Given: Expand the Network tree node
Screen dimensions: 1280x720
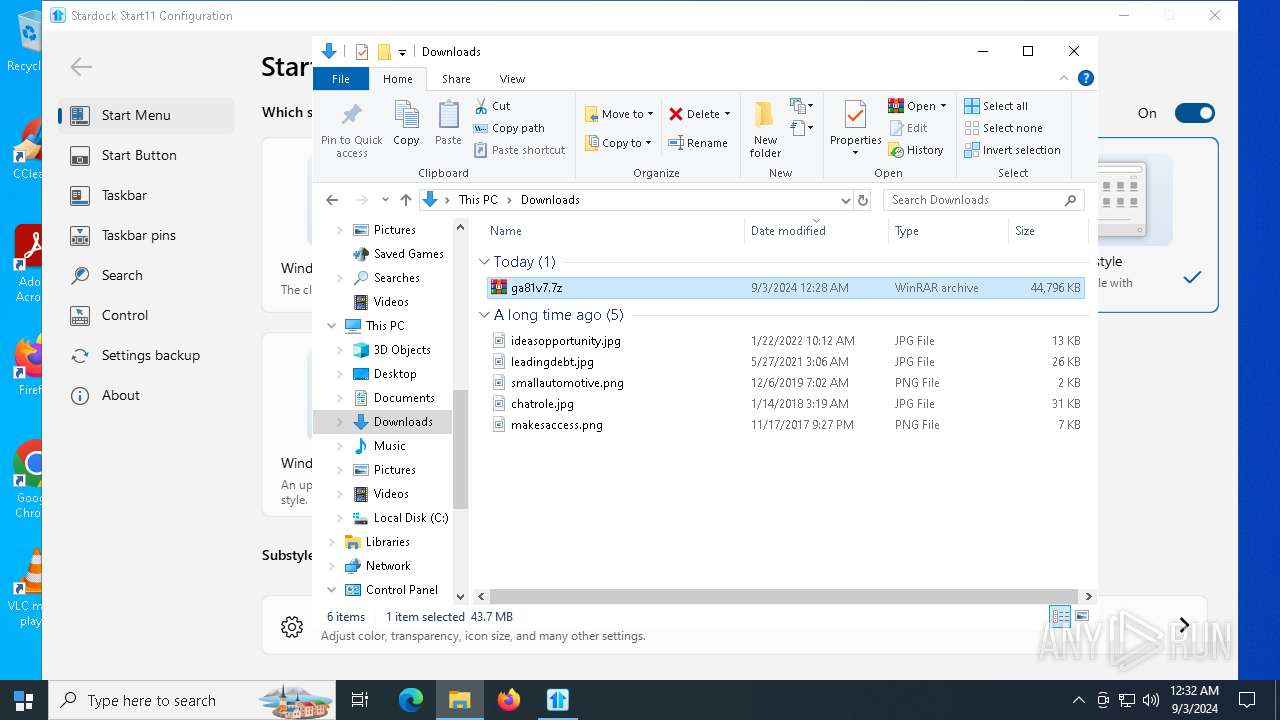Looking at the screenshot, I should (x=332, y=566).
